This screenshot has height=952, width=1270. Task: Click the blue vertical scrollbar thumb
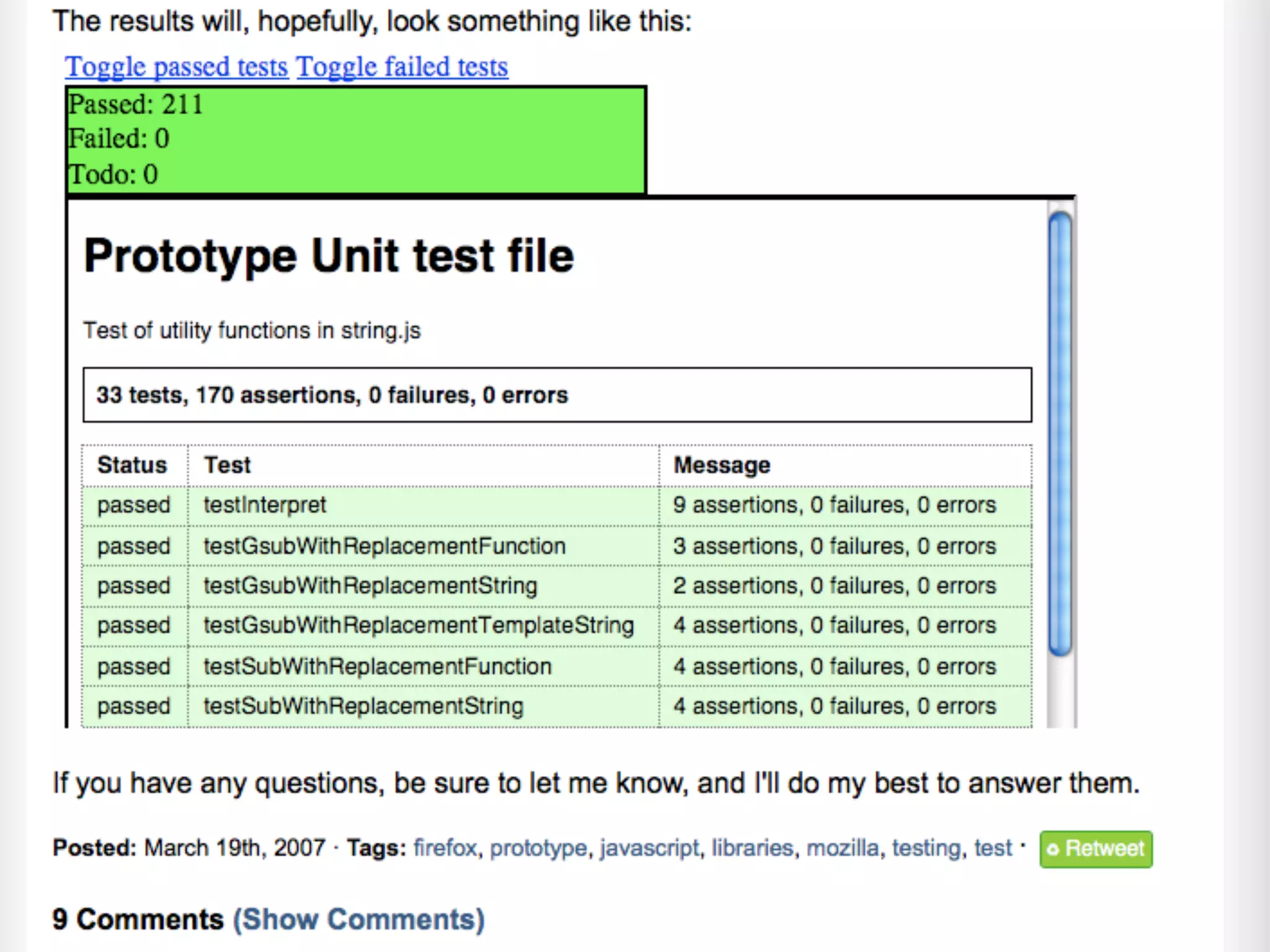click(x=1060, y=434)
